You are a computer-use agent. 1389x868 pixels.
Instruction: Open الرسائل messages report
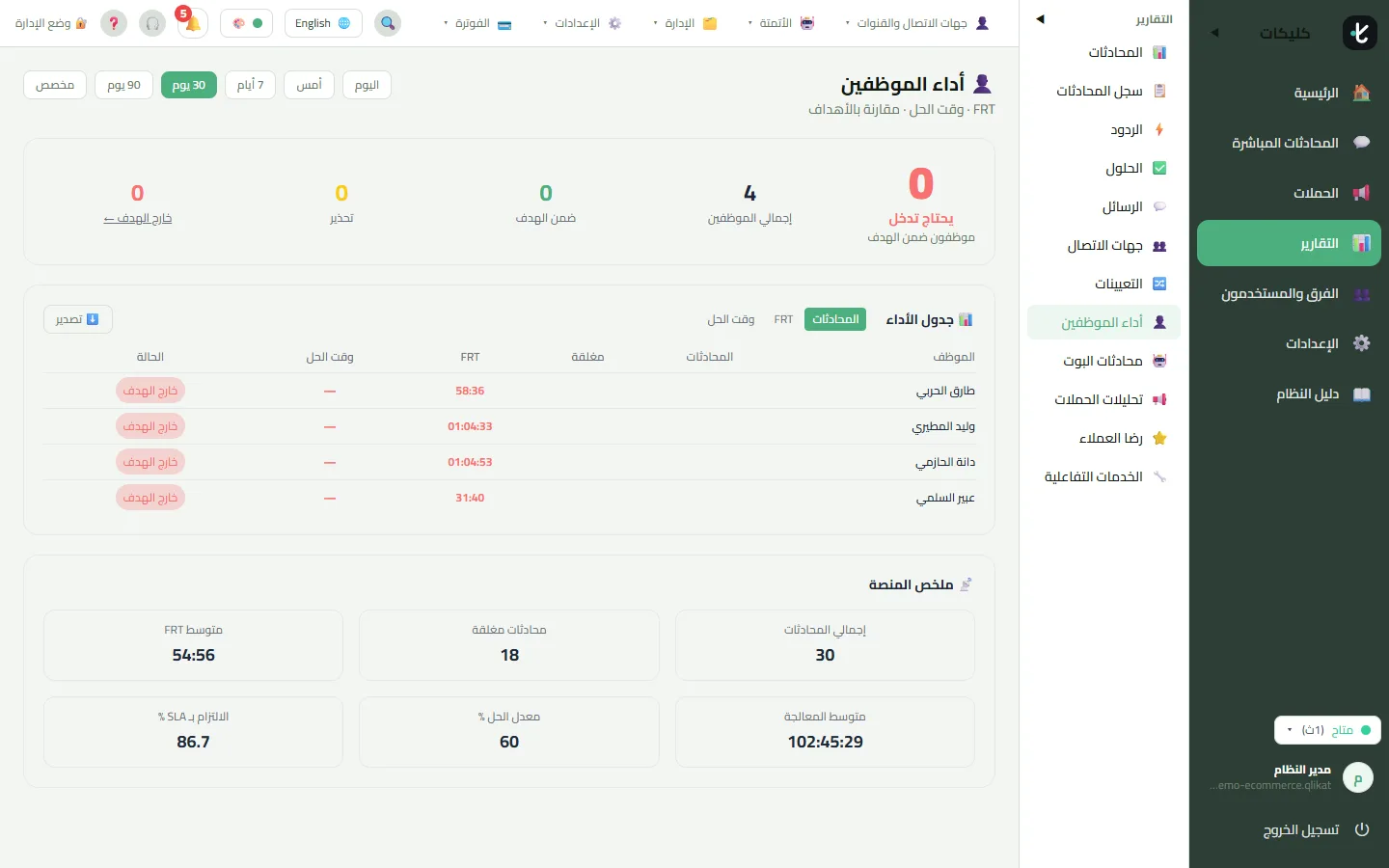[1103, 206]
